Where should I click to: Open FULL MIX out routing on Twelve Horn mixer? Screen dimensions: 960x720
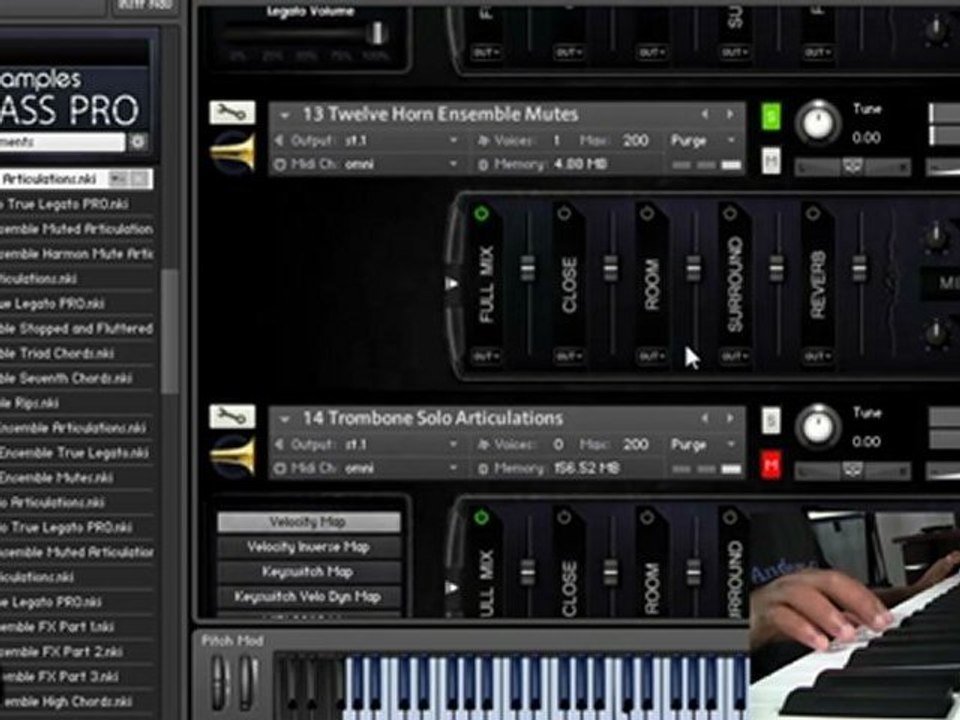(486, 356)
